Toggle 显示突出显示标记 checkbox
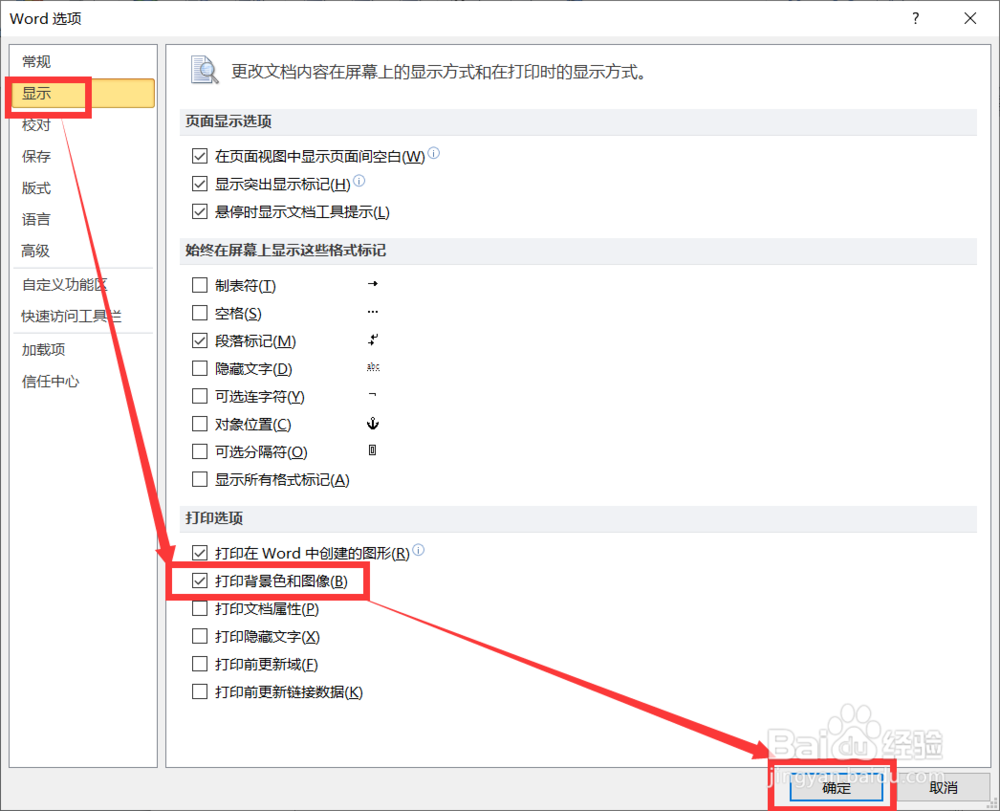The image size is (1000, 811). (x=200, y=184)
